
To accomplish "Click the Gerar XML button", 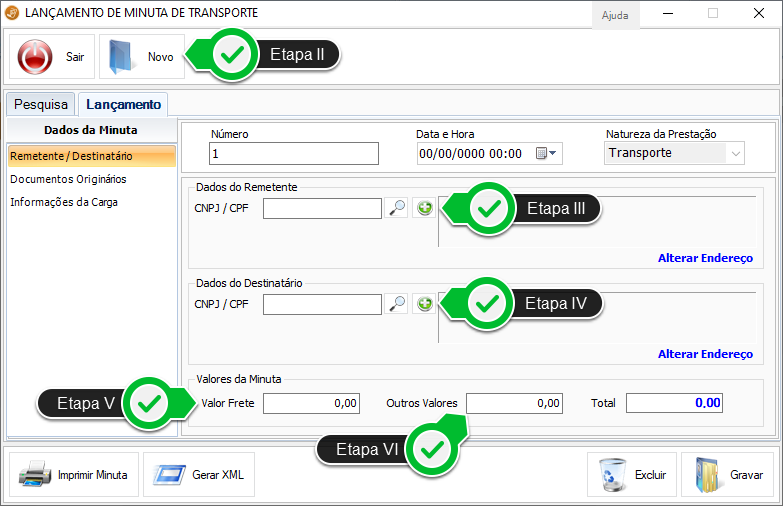I will coord(198,475).
